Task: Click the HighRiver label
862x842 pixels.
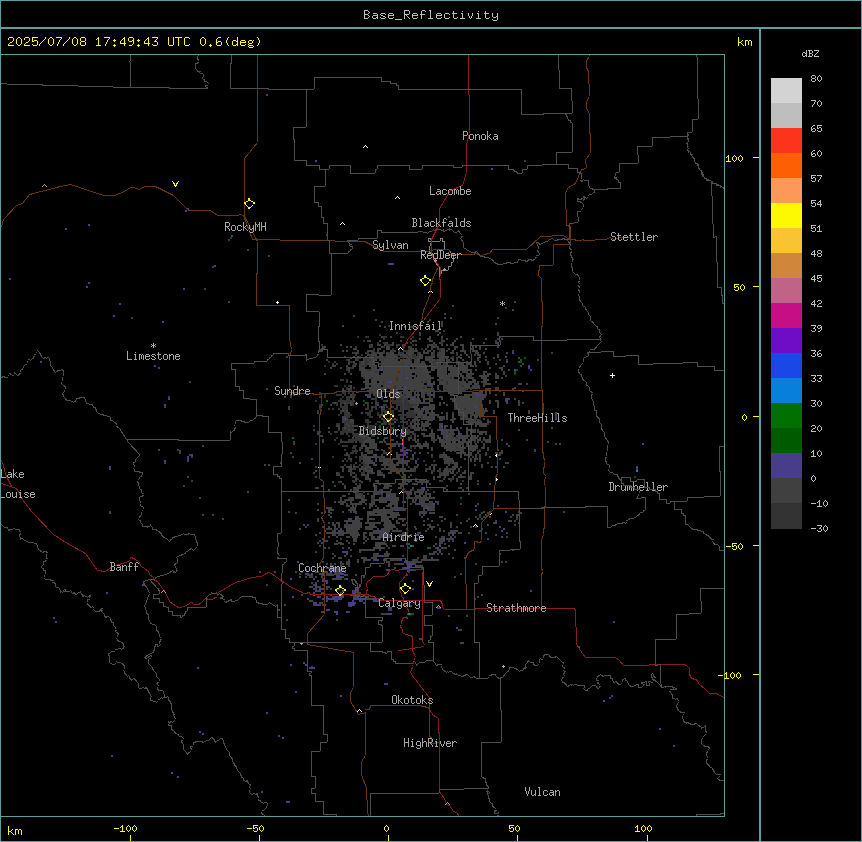Action: pyautogui.click(x=430, y=743)
